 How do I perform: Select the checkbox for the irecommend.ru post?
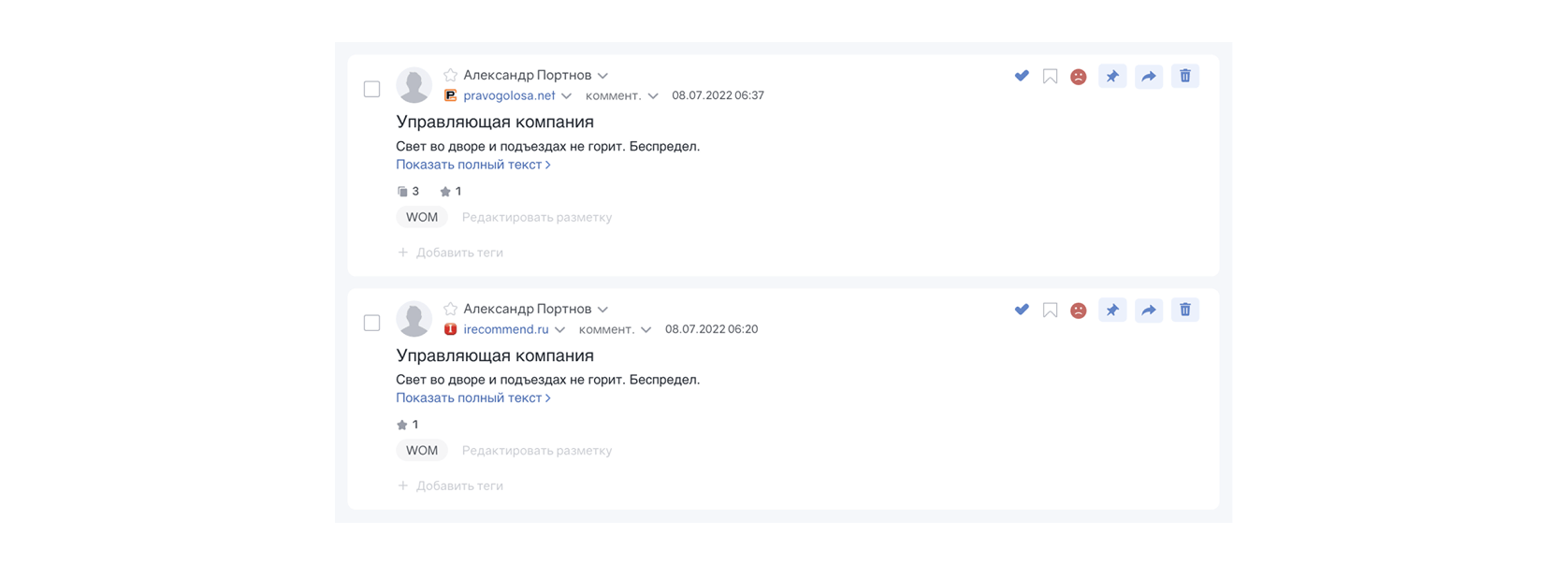371,323
